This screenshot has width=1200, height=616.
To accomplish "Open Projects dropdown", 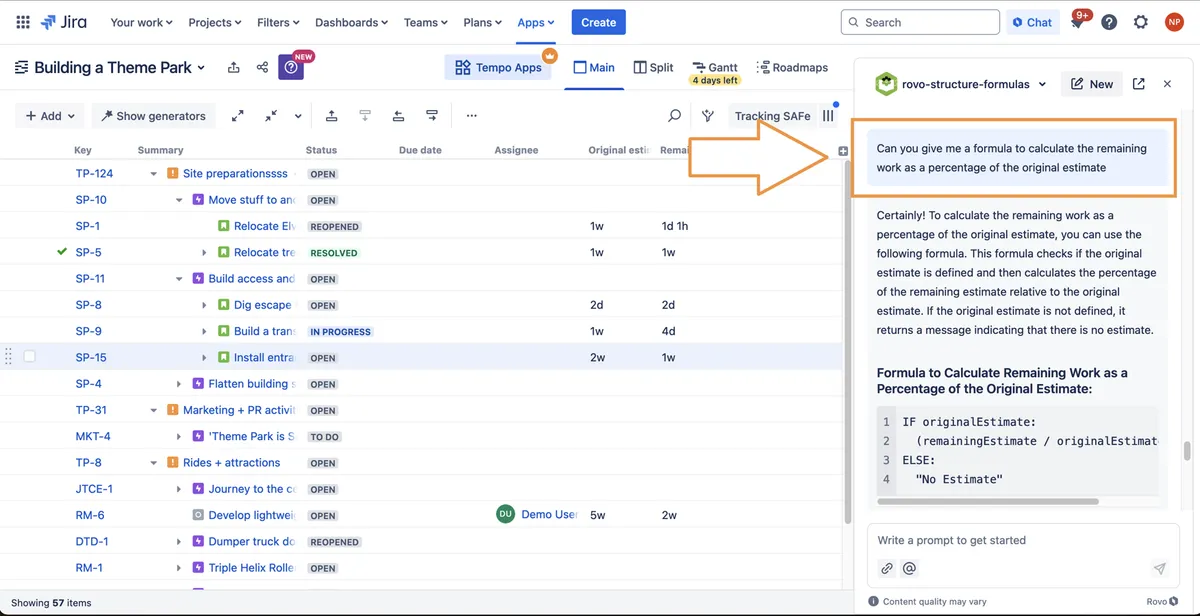I will click(215, 22).
